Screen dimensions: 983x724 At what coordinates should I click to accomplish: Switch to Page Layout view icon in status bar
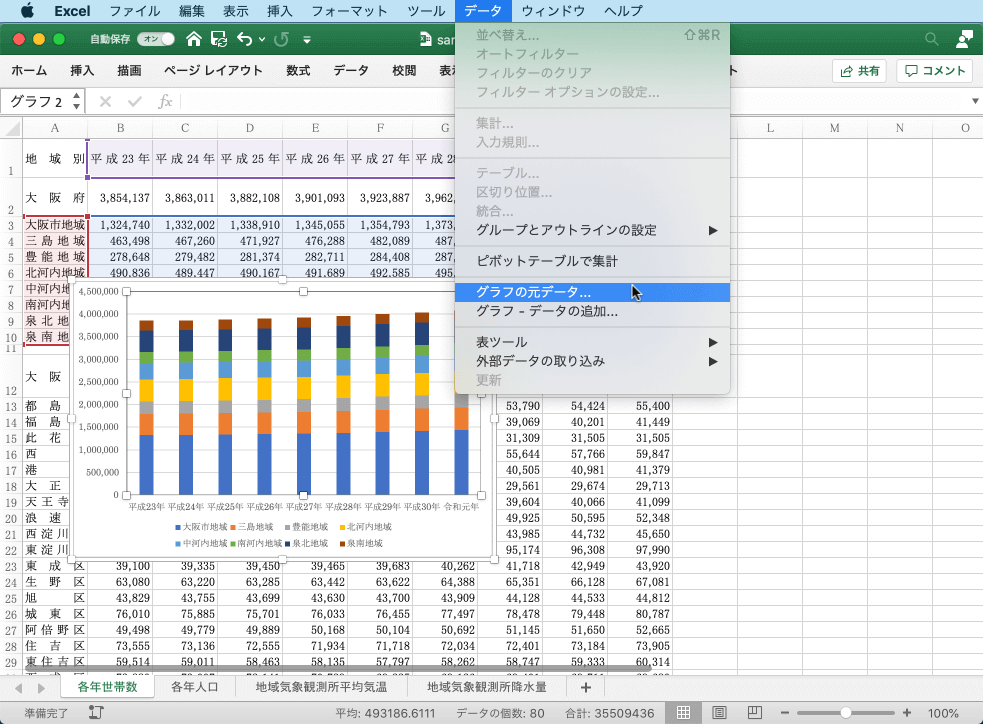pos(719,713)
